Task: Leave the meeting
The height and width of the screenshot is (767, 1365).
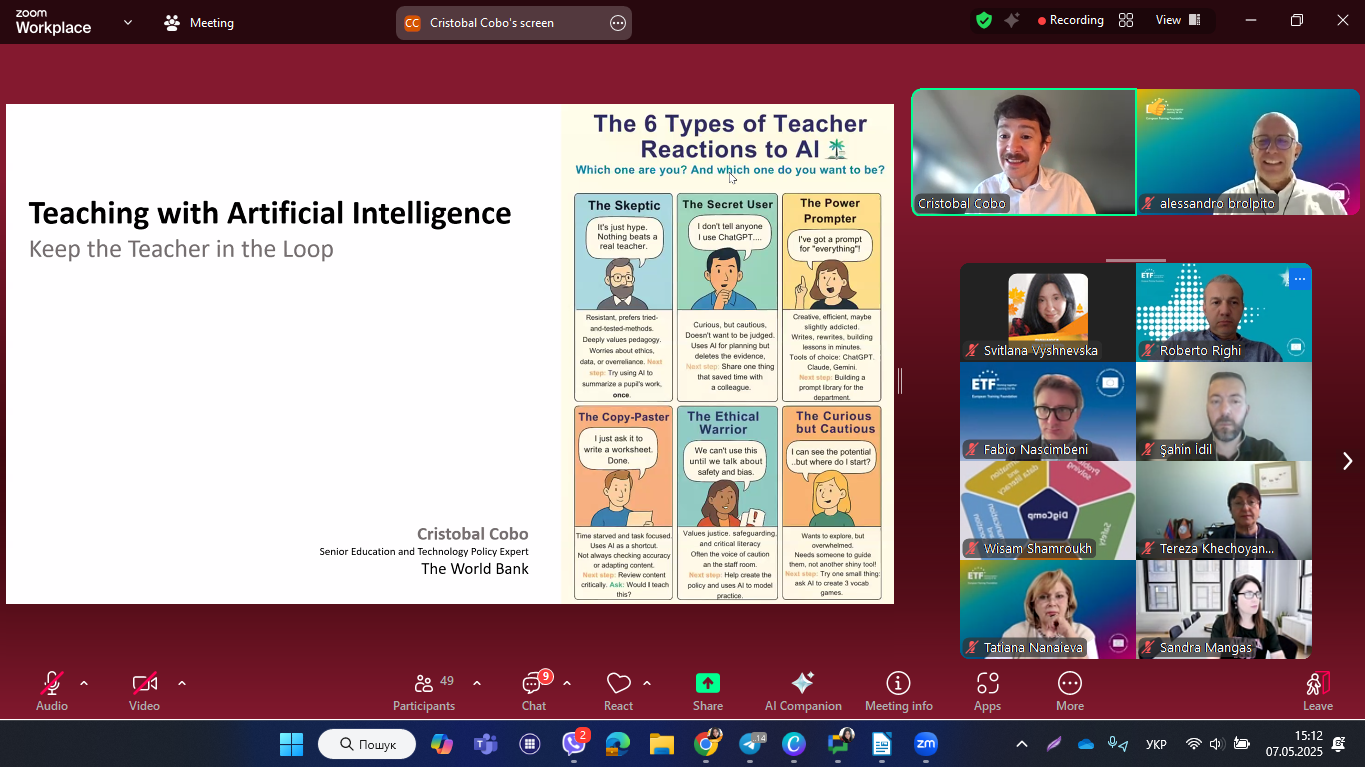Action: [x=1317, y=690]
